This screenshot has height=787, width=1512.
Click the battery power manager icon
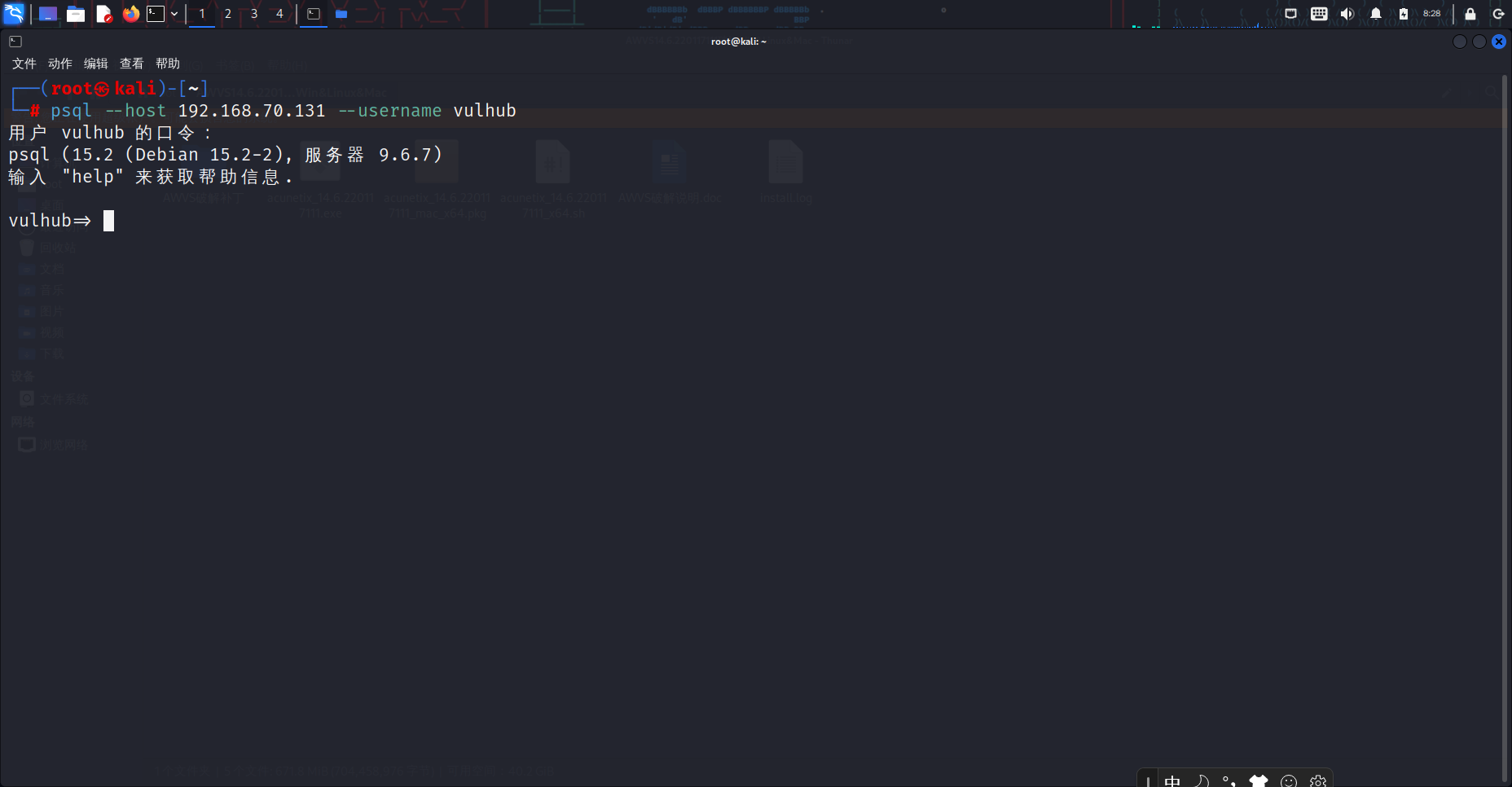(x=1404, y=14)
